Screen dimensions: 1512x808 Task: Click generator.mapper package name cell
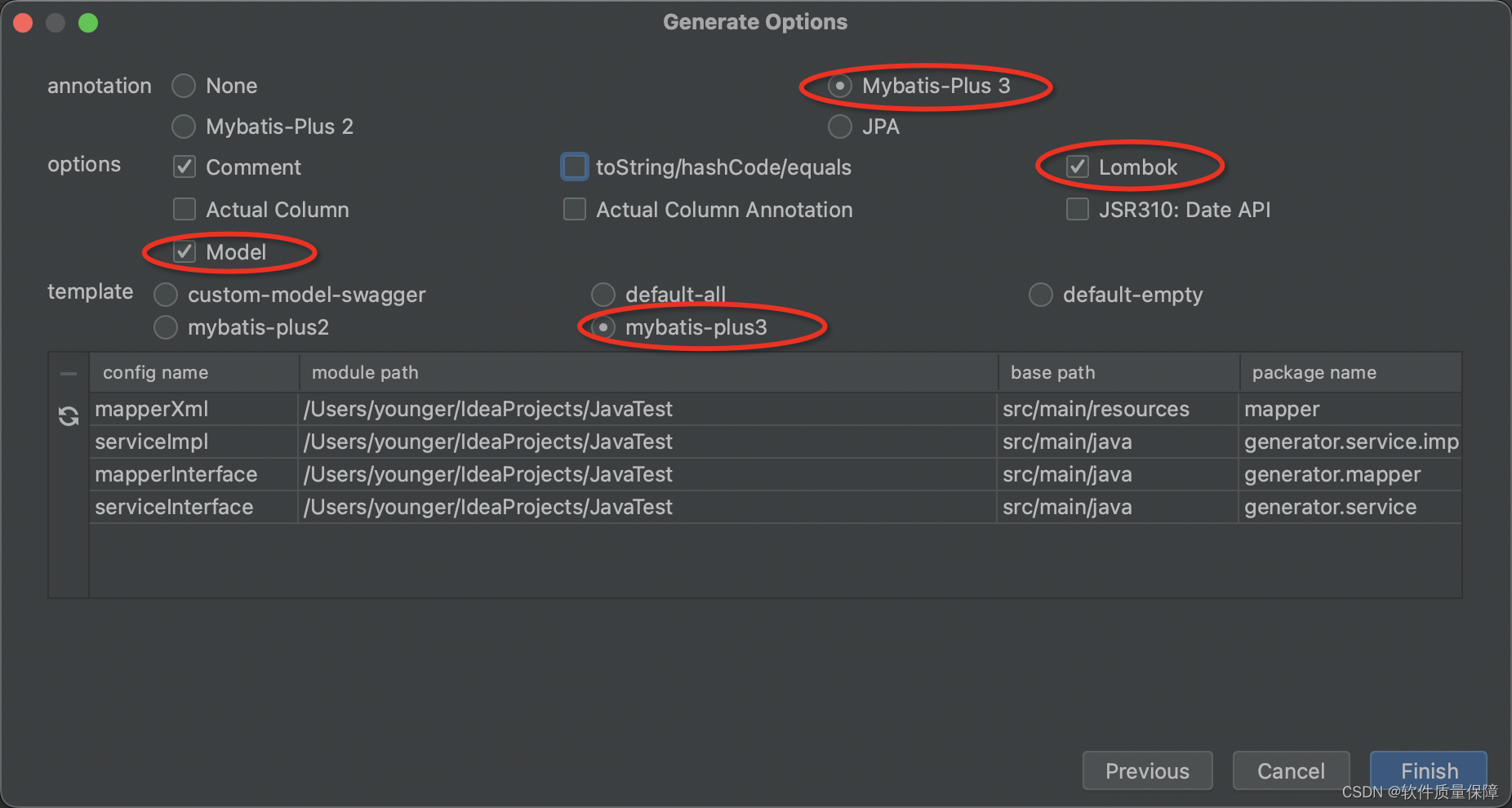(1350, 474)
